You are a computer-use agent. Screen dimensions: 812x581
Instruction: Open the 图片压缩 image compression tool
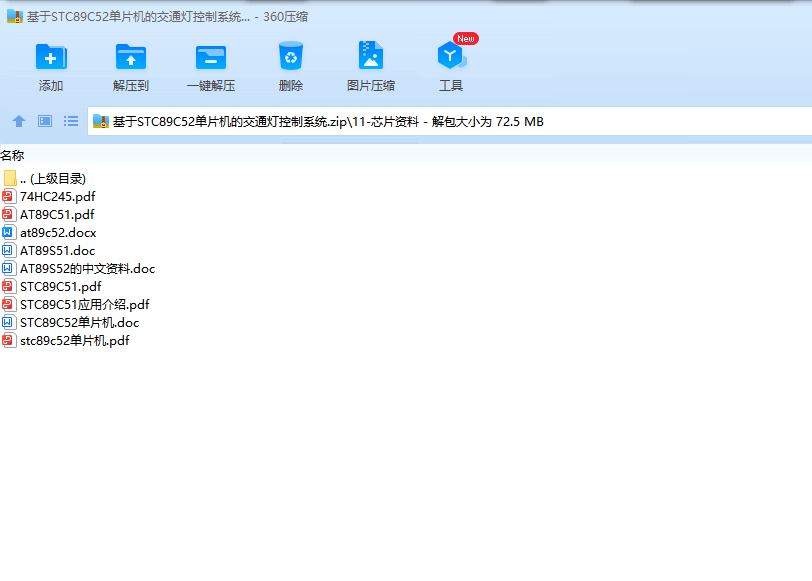[371, 55]
